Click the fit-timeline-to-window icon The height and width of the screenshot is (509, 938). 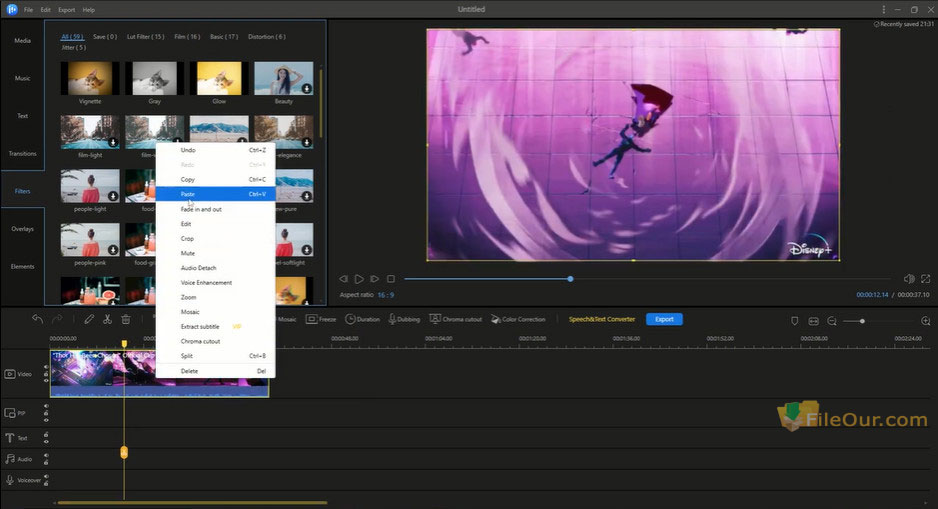coord(813,321)
